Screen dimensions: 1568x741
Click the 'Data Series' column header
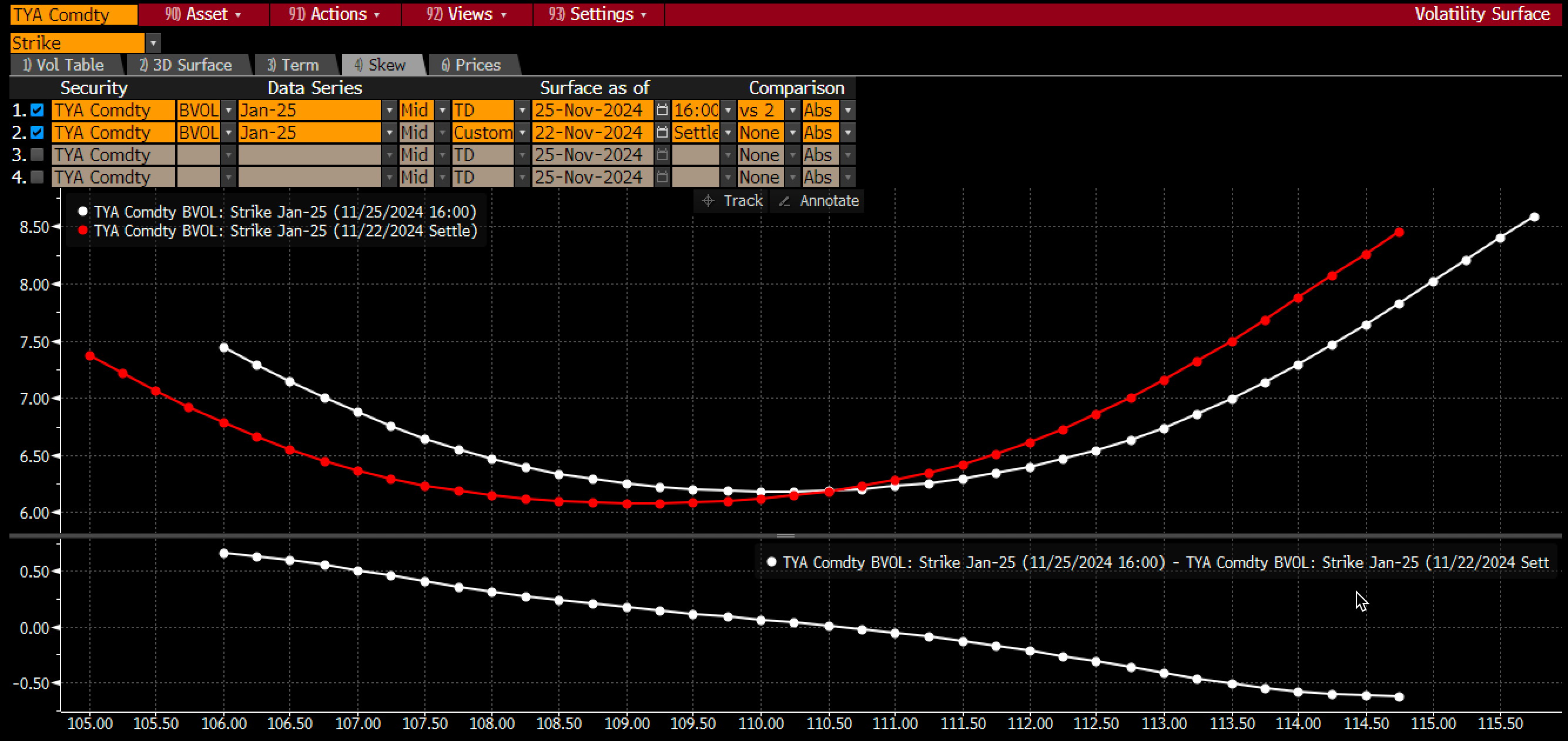[314, 88]
